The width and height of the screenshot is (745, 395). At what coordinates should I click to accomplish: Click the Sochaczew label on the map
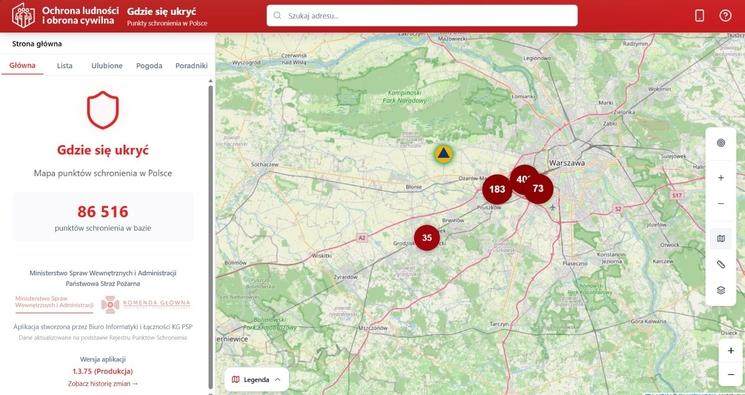[265, 164]
